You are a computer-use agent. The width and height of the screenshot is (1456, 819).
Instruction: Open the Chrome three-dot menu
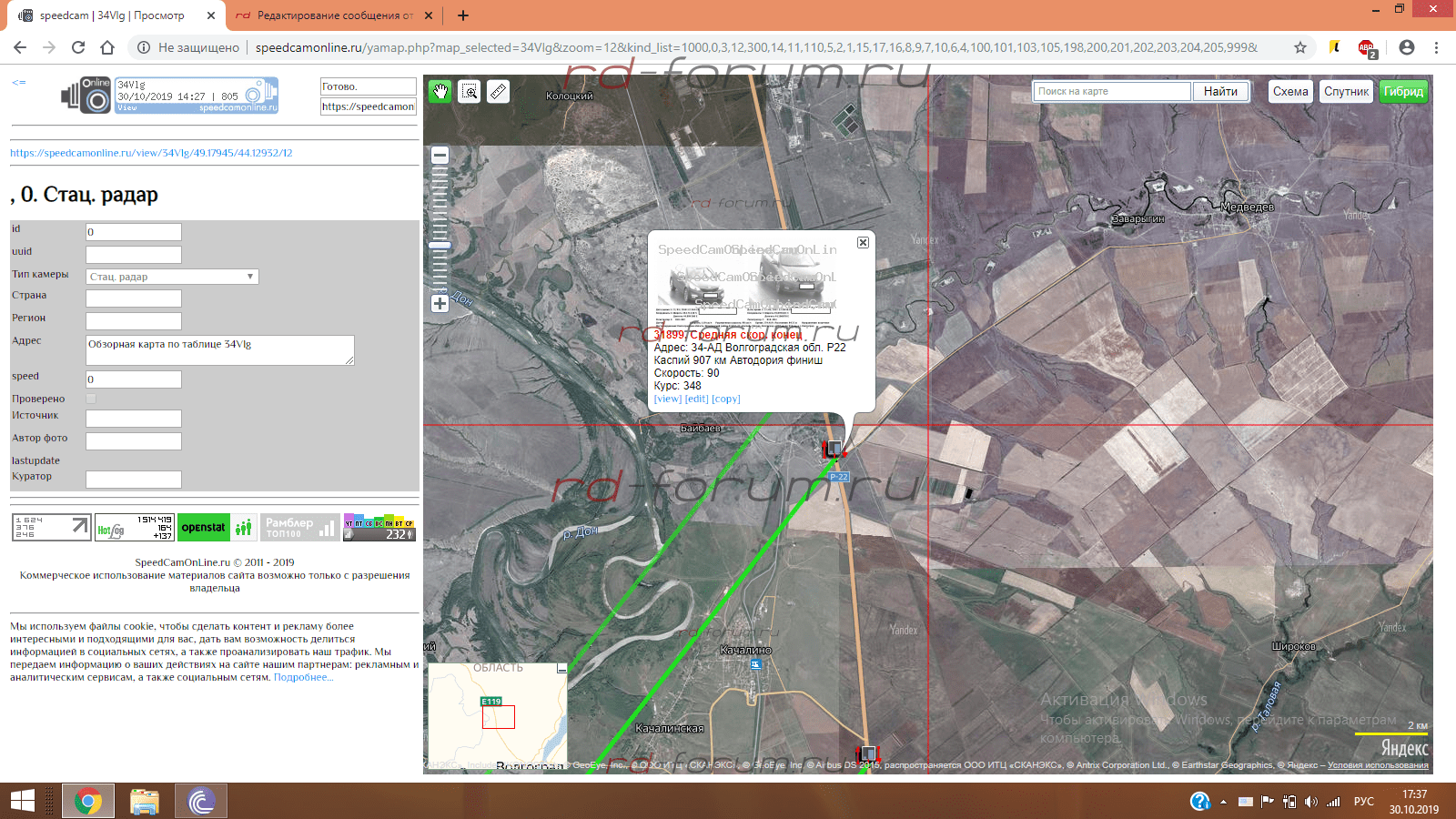click(x=1436, y=47)
